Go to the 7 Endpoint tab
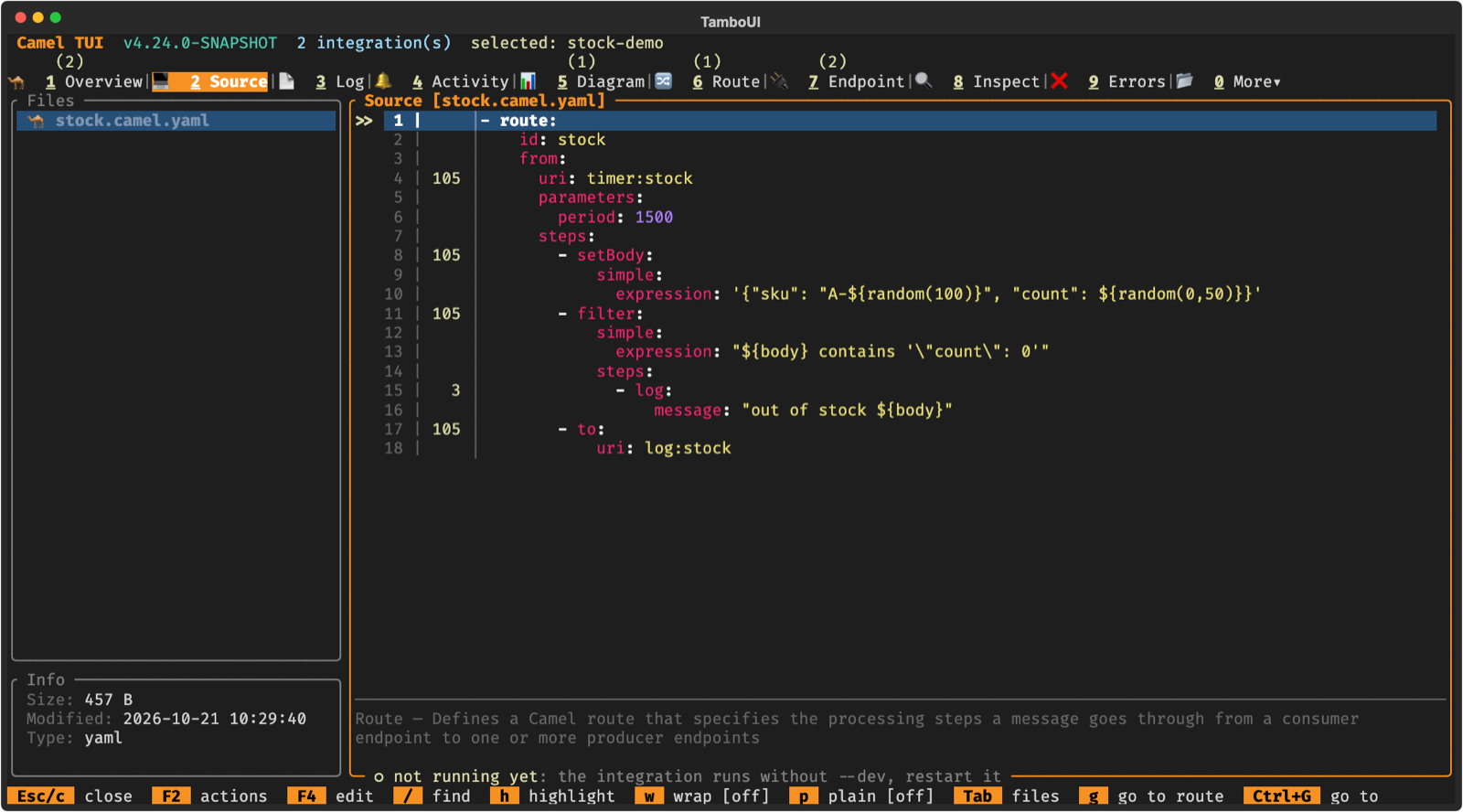The width and height of the screenshot is (1463, 812). tap(857, 82)
